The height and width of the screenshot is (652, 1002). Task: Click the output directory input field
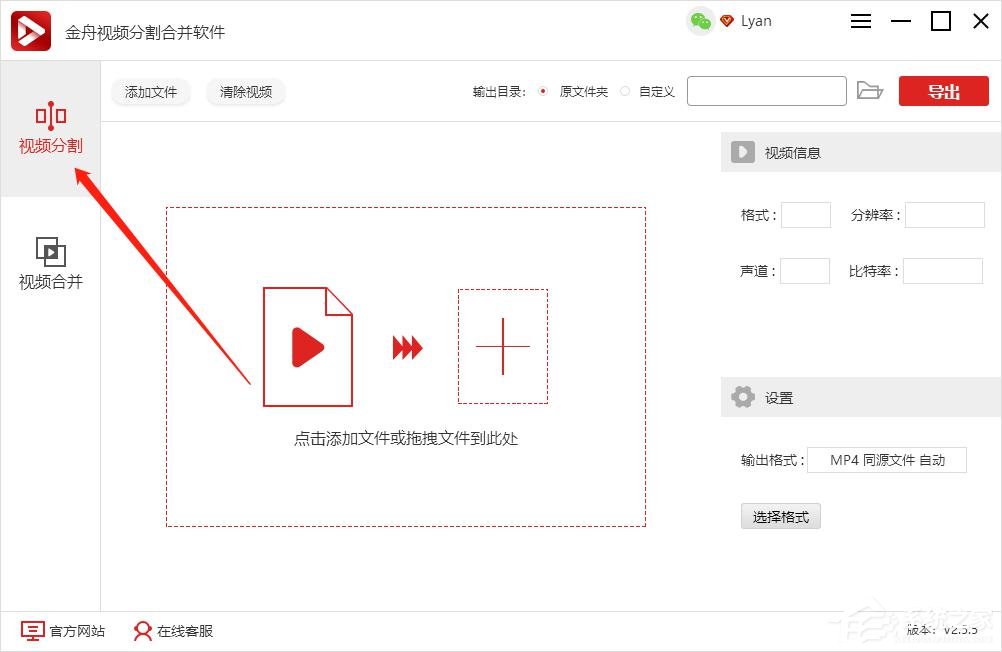[x=766, y=90]
